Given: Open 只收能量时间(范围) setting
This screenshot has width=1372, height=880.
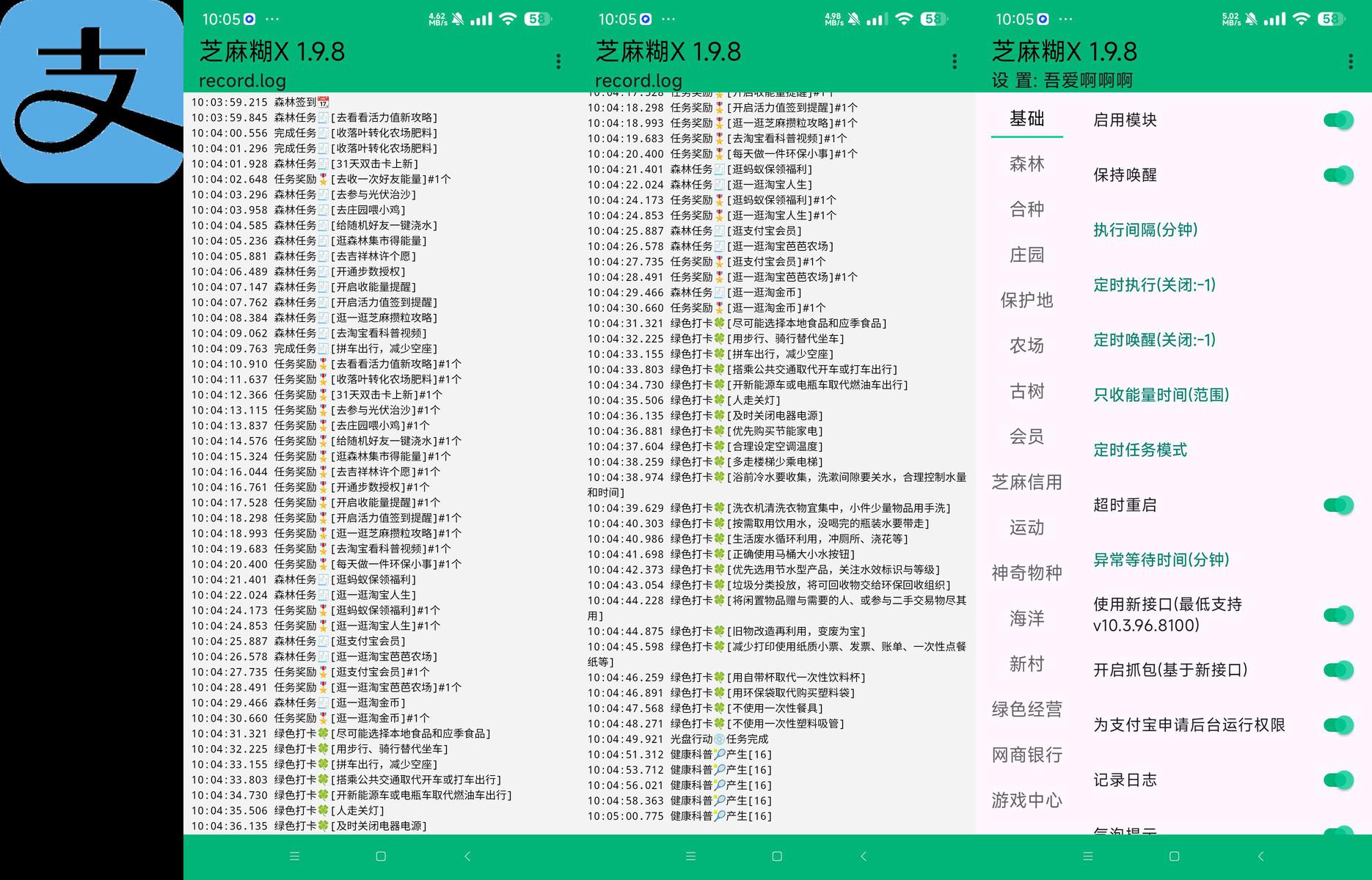Looking at the screenshot, I should click(1161, 395).
